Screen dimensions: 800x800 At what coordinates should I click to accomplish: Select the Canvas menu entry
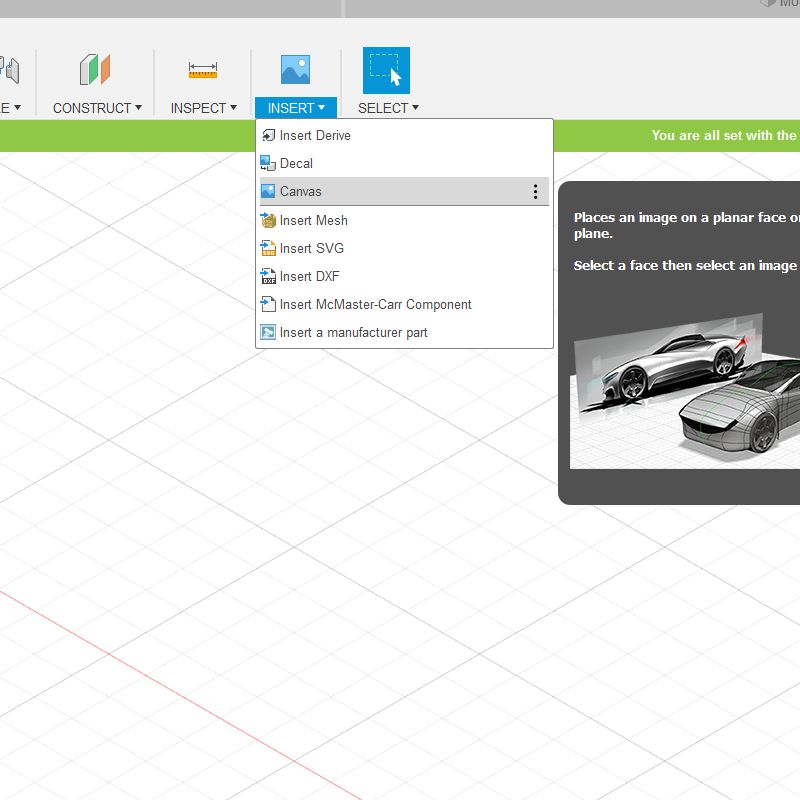(x=404, y=191)
